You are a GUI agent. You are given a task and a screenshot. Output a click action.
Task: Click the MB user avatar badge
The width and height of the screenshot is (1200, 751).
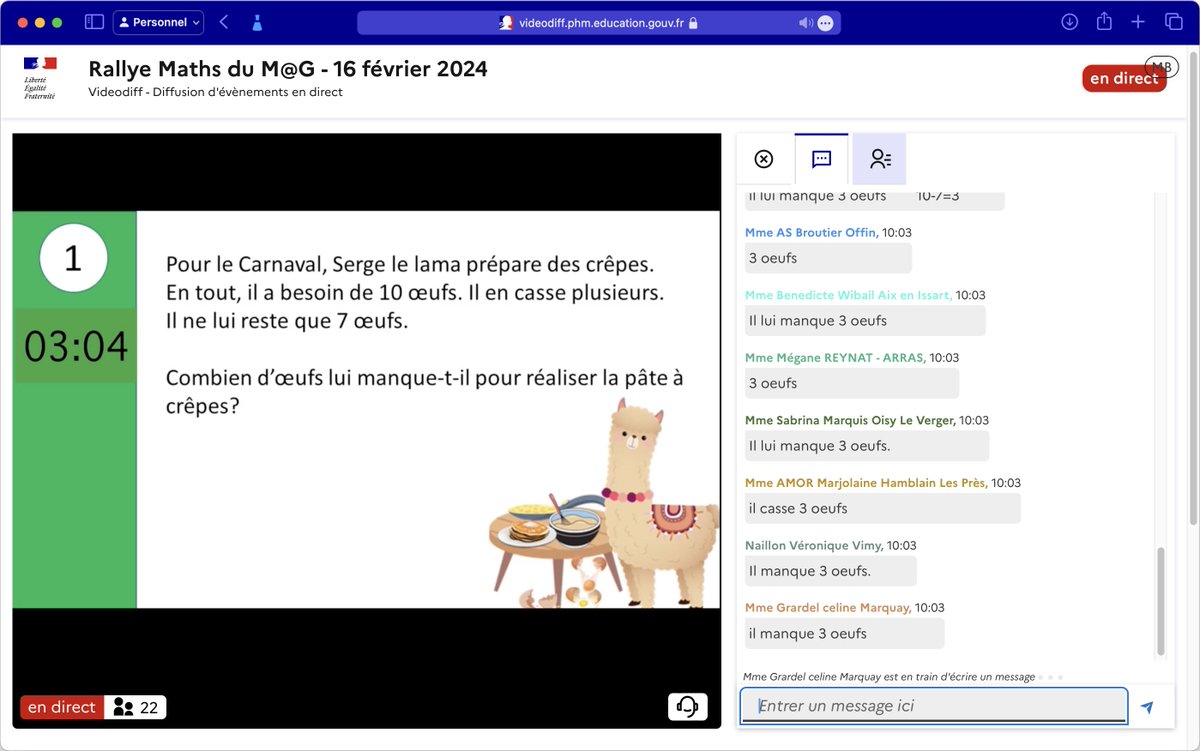1161,66
